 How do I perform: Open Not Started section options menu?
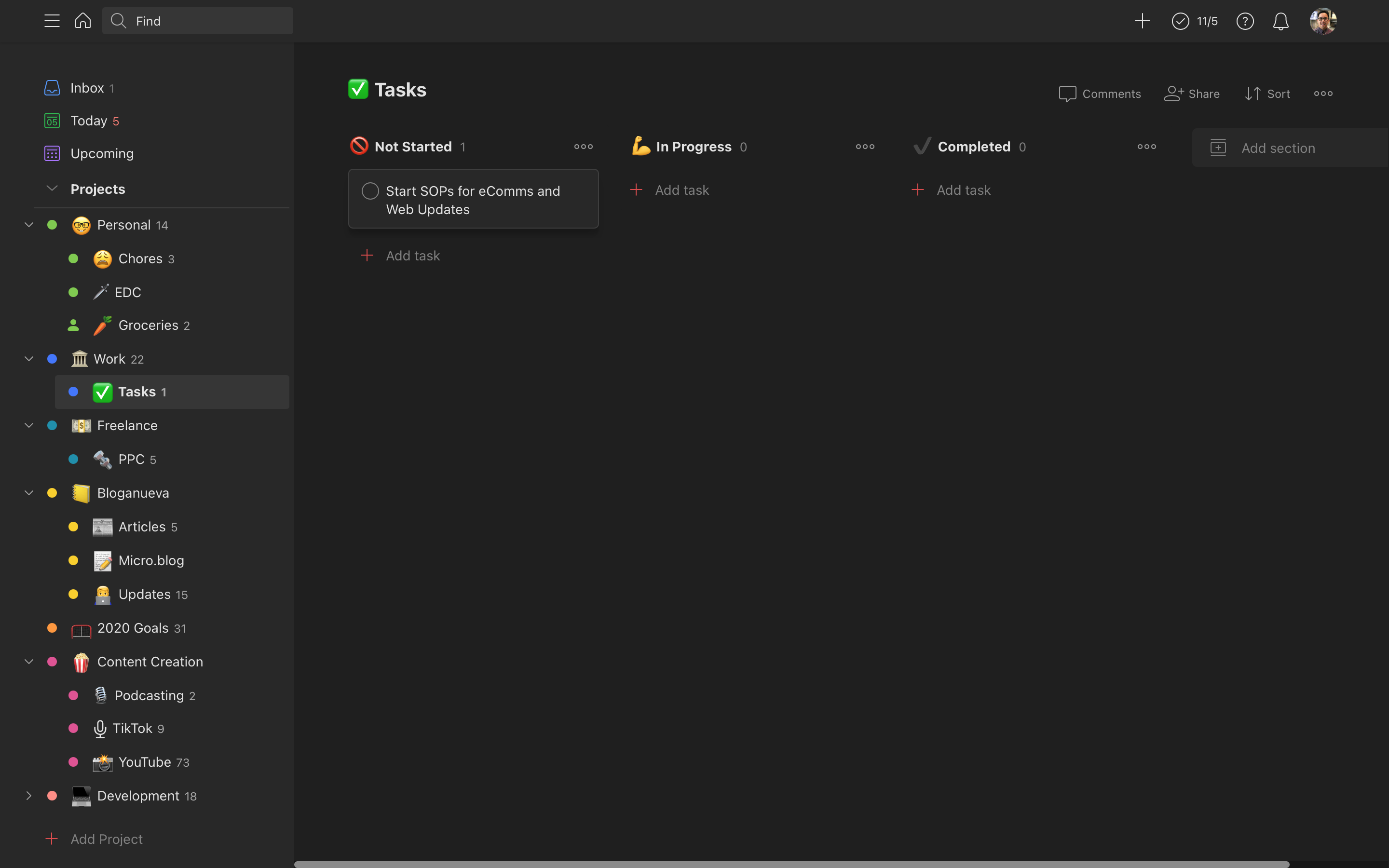(583, 147)
